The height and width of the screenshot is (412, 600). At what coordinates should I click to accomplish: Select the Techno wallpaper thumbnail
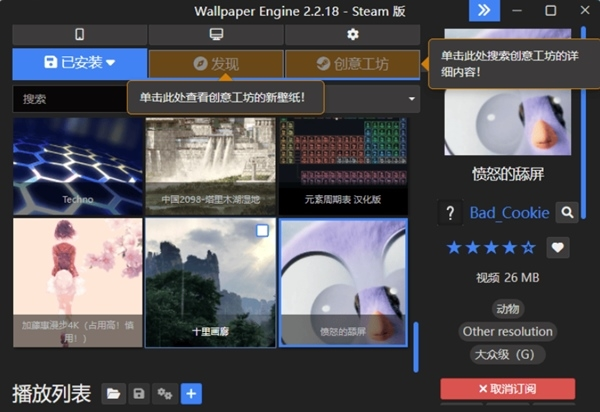[x=78, y=166]
